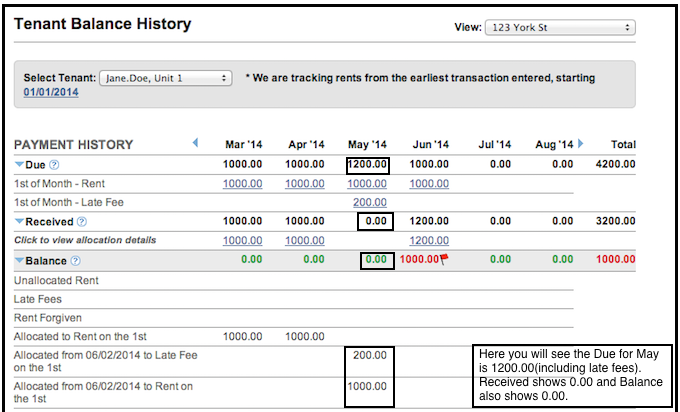The width and height of the screenshot is (680, 412).
Task: Open the Select Tenant dropdown
Action: tap(166, 77)
